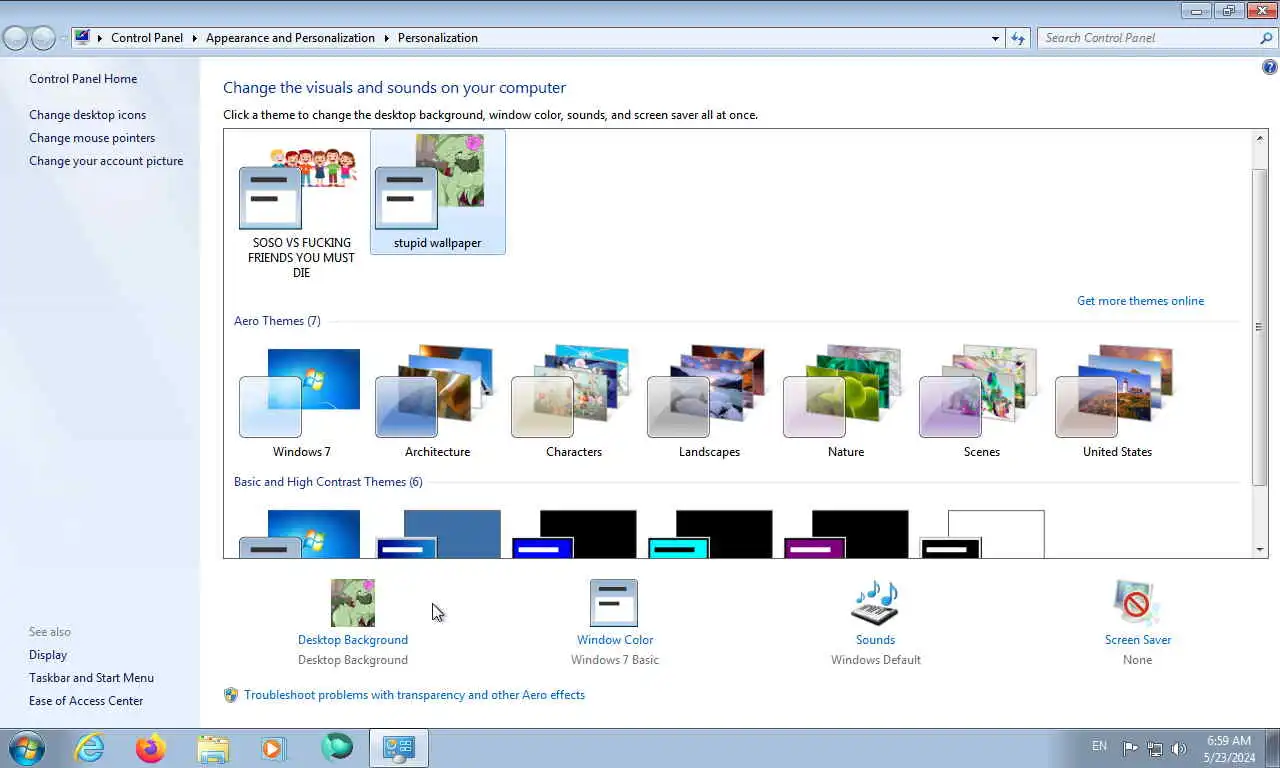Open Desktop Background settings icon
This screenshot has width=1280, height=768.
click(x=353, y=603)
